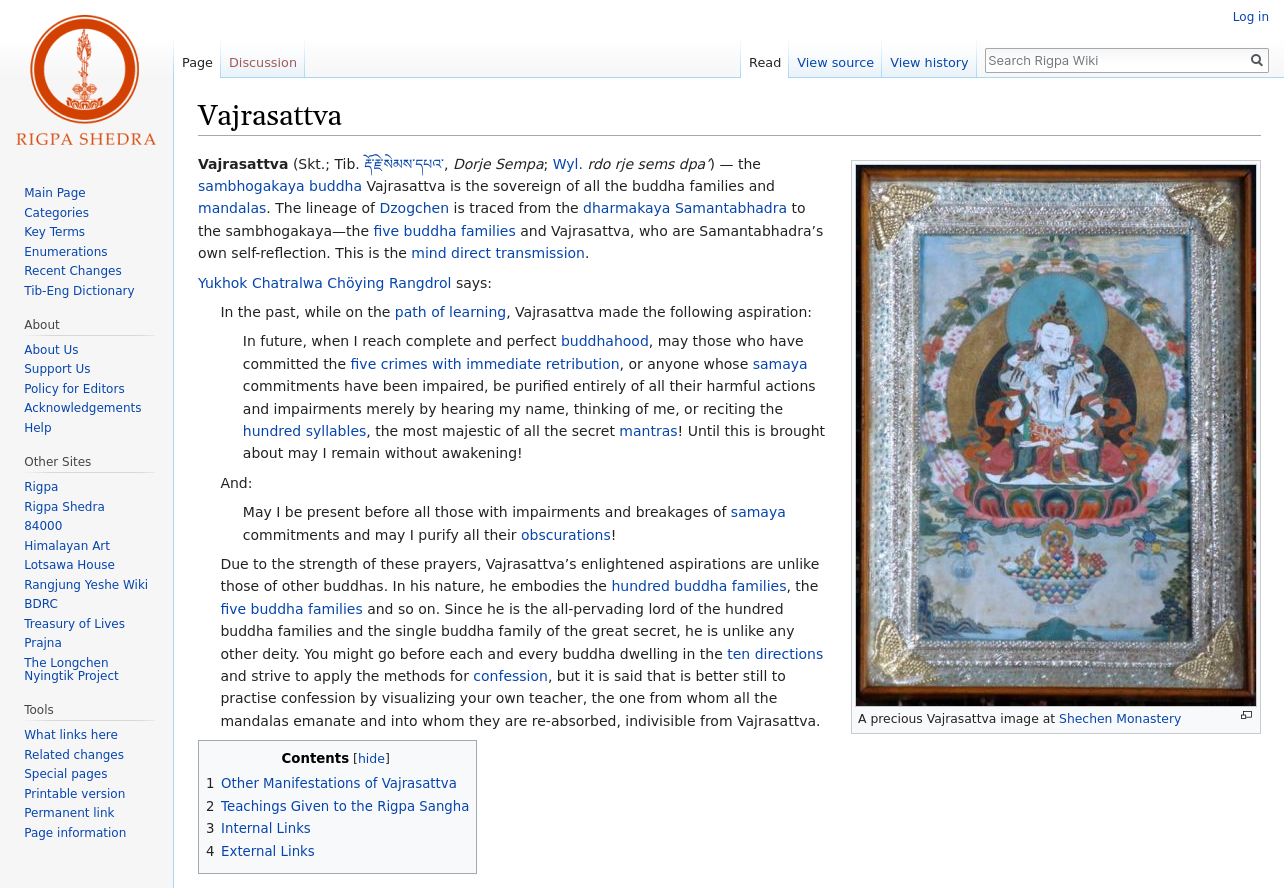Select the Read tab
The width and height of the screenshot is (1284, 888).
point(765,62)
